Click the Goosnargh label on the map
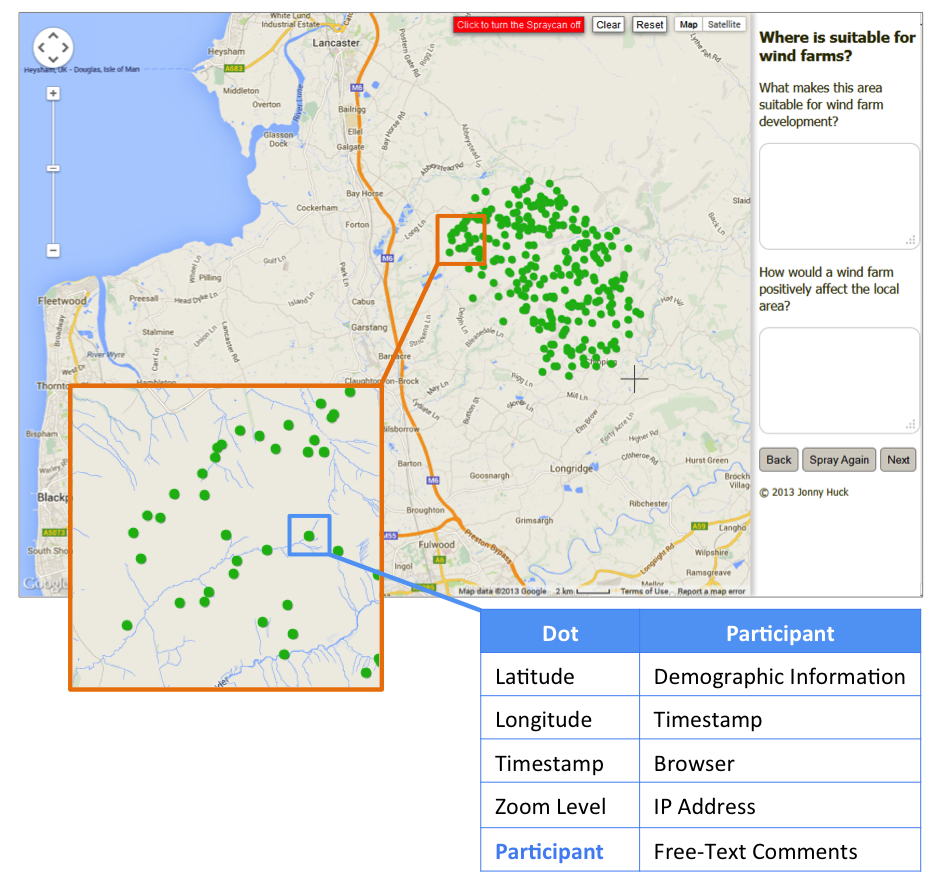The height and width of the screenshot is (893, 936). click(489, 476)
